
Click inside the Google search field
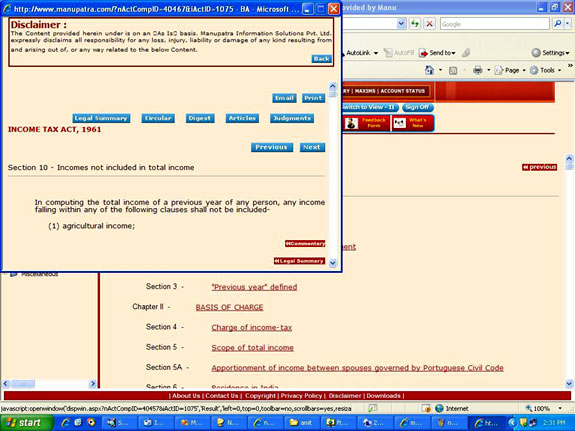[495, 24]
